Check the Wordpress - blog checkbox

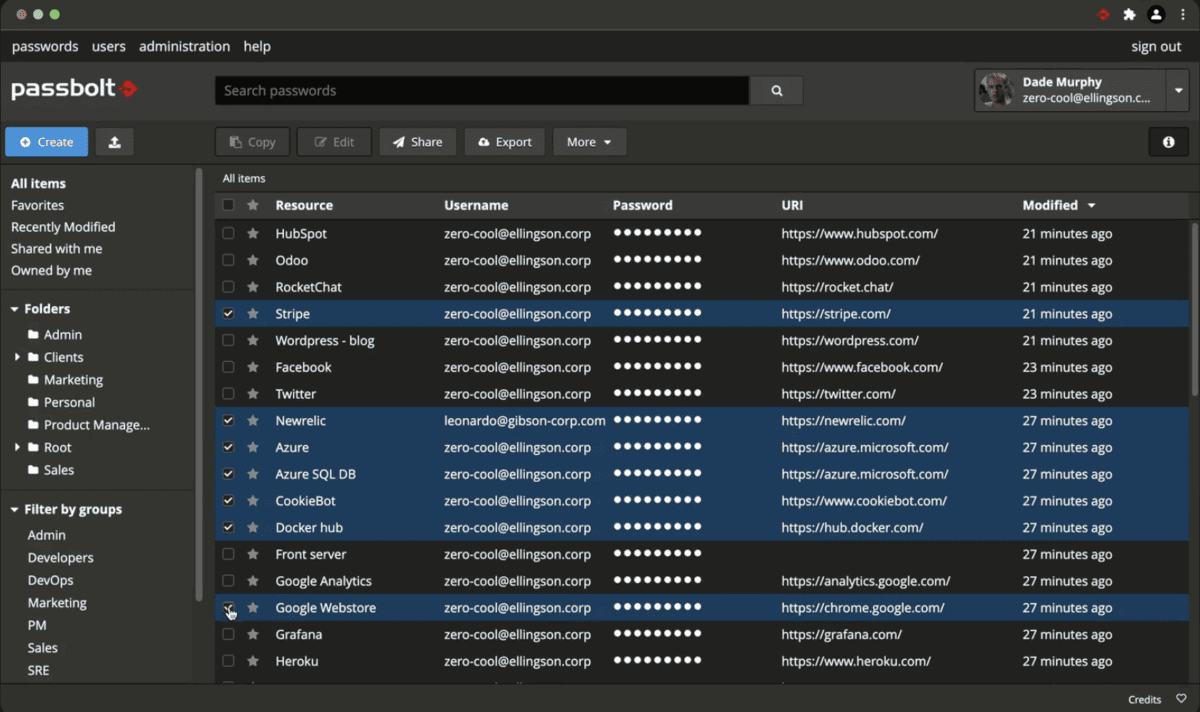pyautogui.click(x=228, y=340)
